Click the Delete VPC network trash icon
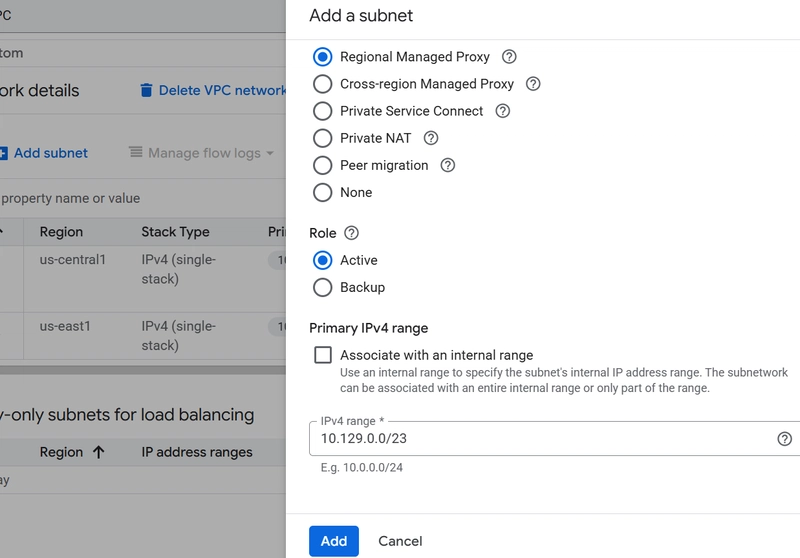This screenshot has height=558, width=800. (146, 90)
